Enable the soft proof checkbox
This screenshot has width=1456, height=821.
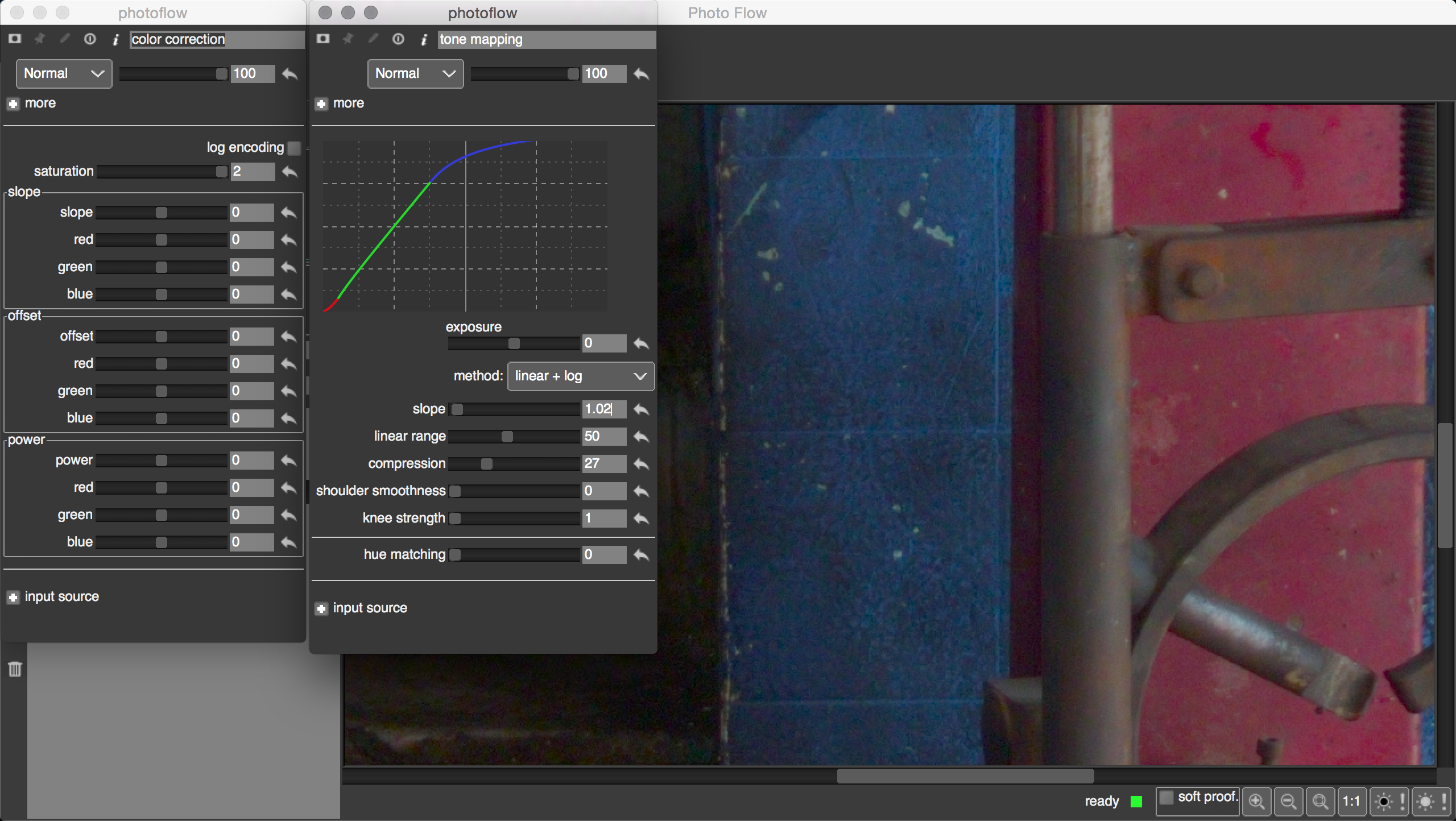[1167, 797]
